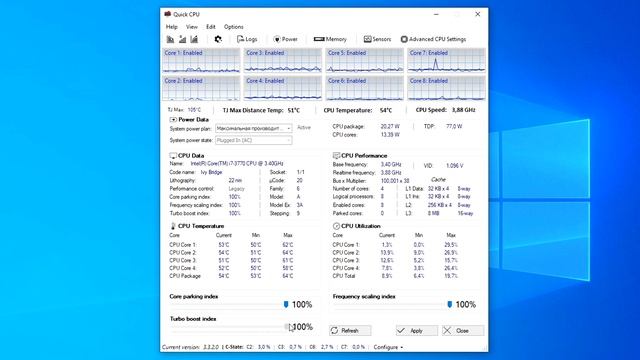Open the Logs toolbar item
Viewport: 640px width, 360px height.
tap(247, 39)
